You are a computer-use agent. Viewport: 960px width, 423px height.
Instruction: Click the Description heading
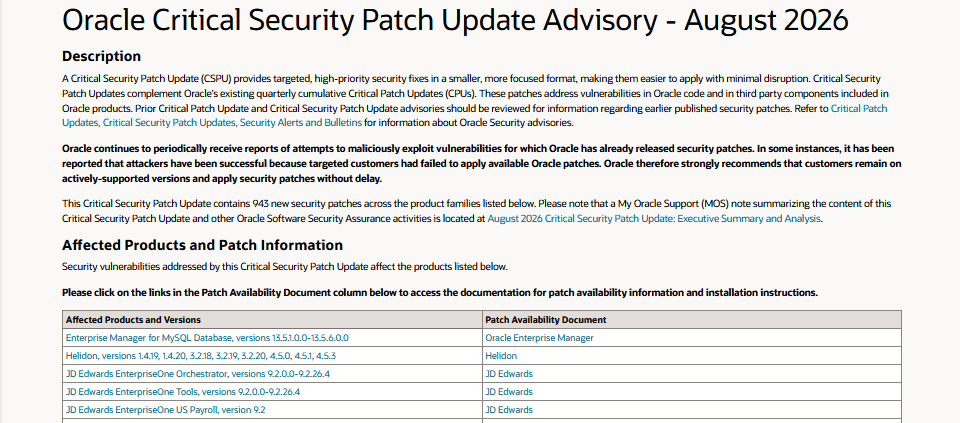click(102, 56)
